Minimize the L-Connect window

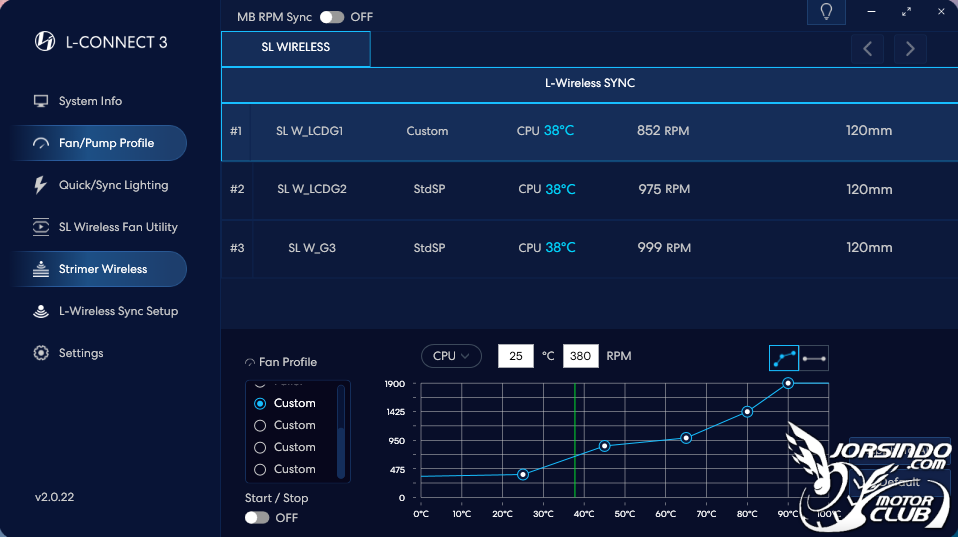871,12
